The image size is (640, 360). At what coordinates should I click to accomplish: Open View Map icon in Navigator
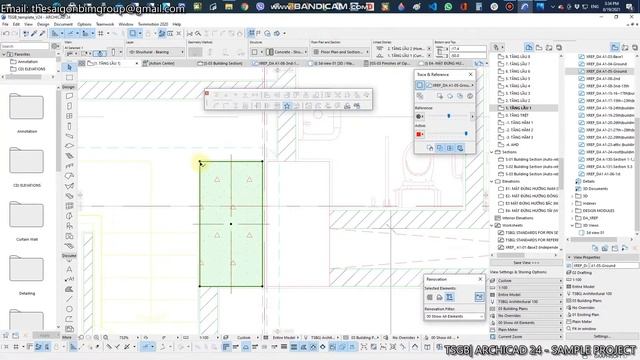coord(539,48)
